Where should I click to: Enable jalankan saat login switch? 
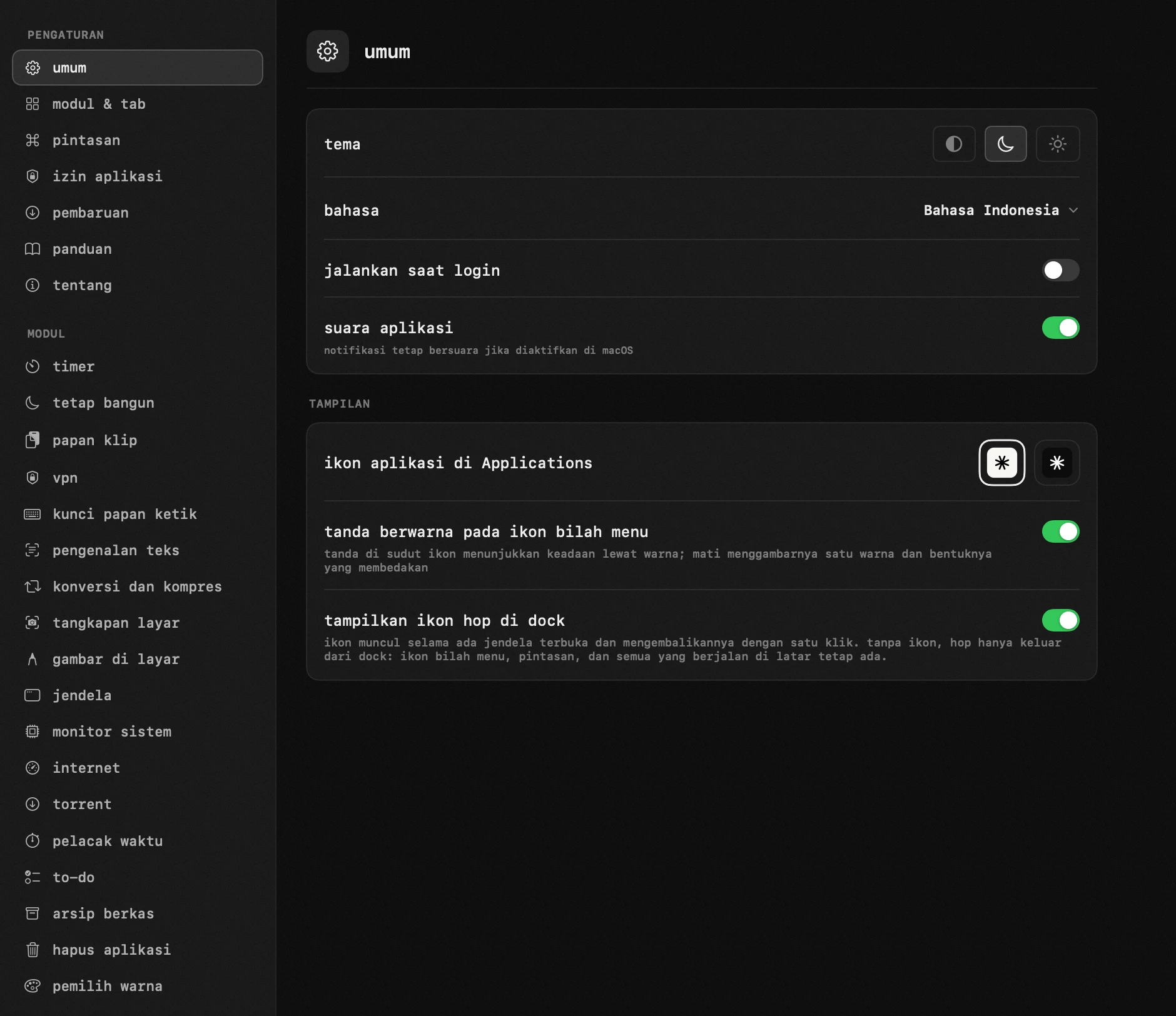click(1061, 270)
